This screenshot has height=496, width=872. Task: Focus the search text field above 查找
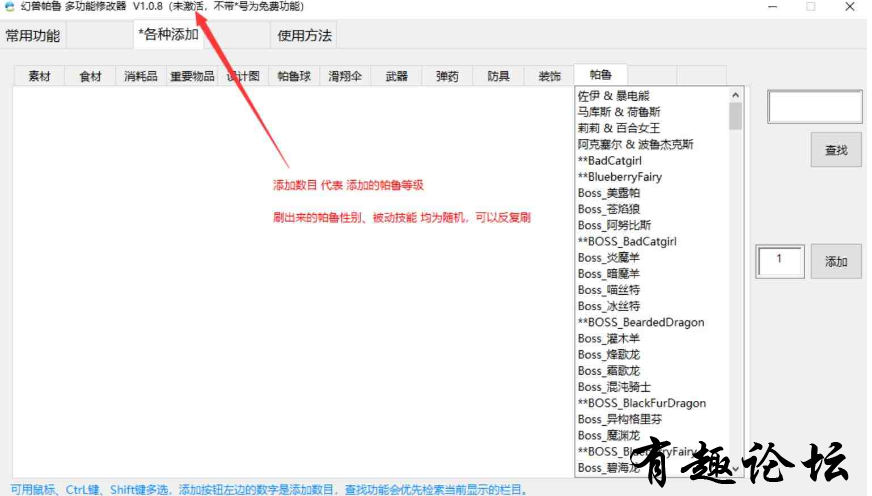coord(815,107)
